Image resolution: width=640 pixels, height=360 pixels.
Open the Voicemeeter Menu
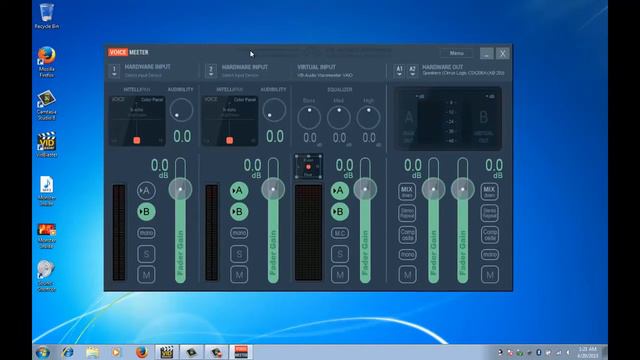[456, 53]
